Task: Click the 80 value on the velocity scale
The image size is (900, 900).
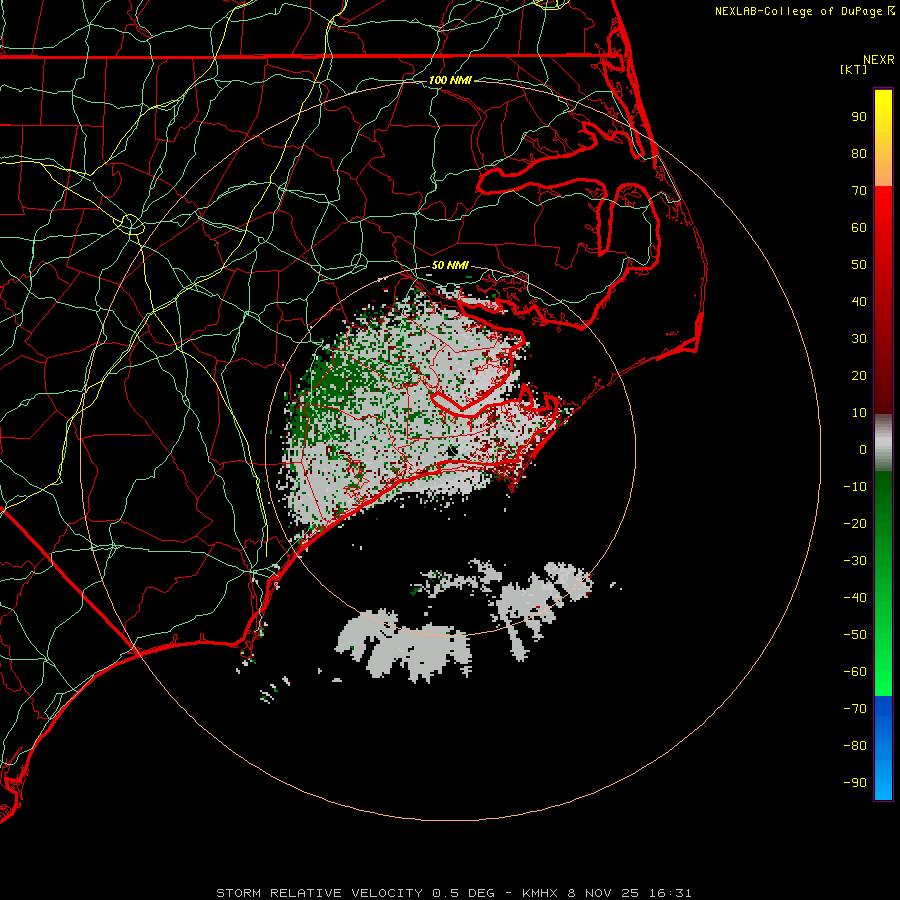Action: pyautogui.click(x=859, y=153)
